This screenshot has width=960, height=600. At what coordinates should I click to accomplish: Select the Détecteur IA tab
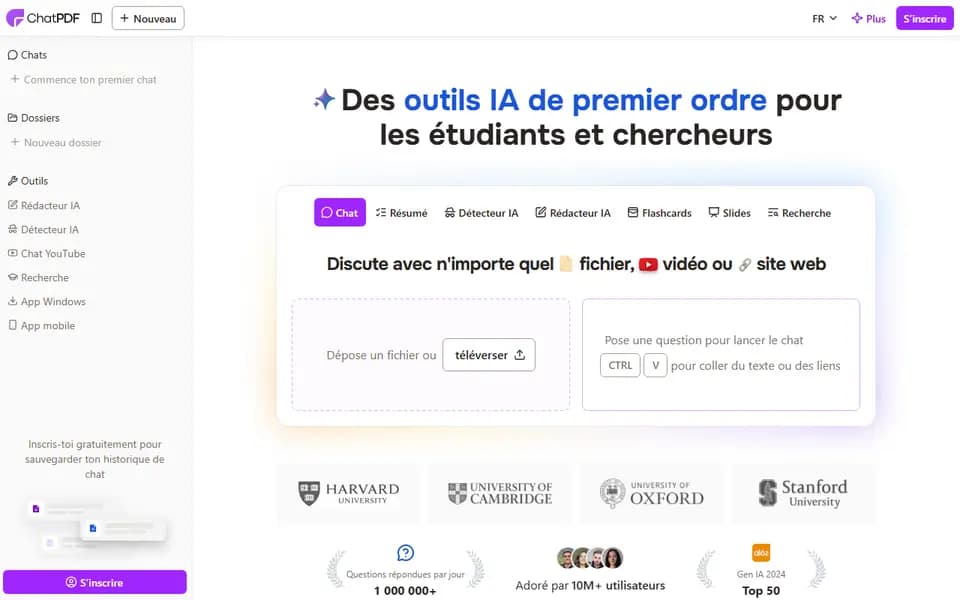[481, 212]
